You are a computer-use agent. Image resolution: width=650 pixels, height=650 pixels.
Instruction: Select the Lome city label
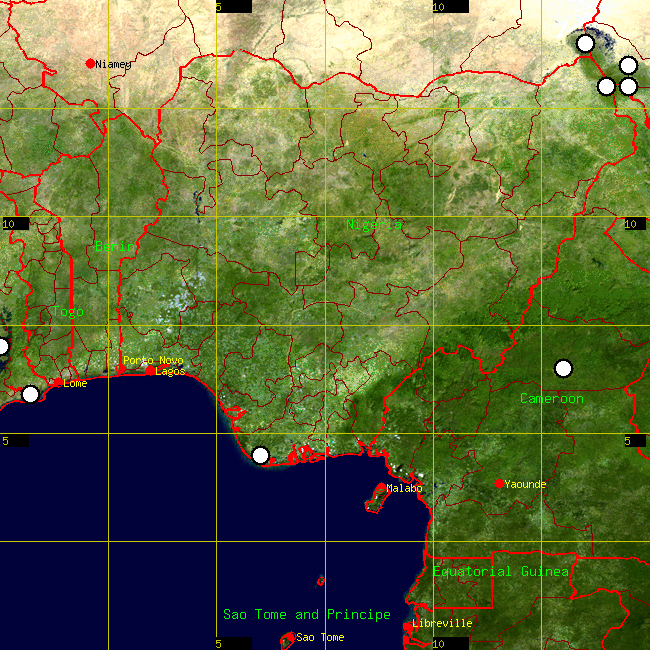(x=75, y=383)
